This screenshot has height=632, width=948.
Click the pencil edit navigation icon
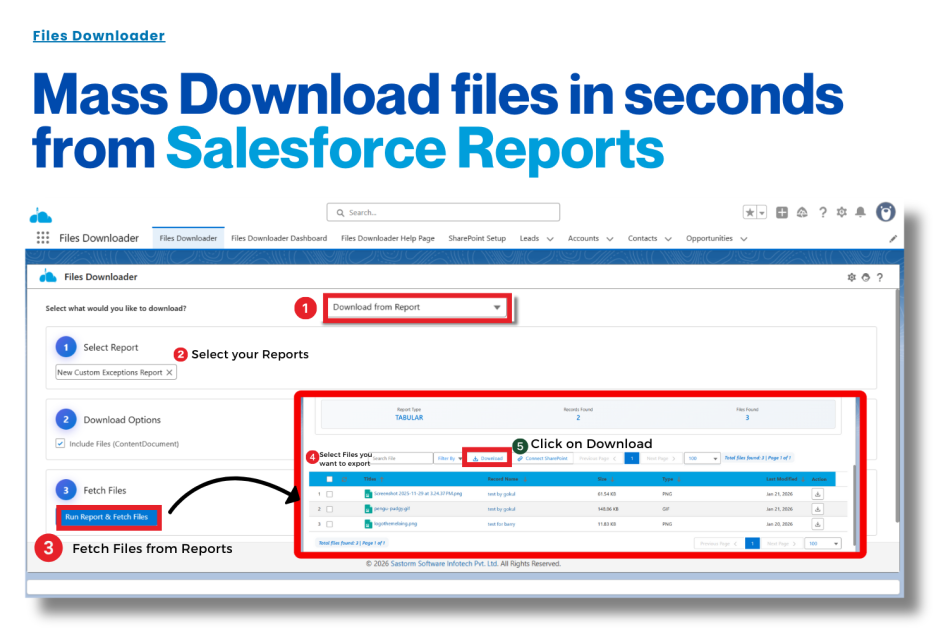point(893,239)
